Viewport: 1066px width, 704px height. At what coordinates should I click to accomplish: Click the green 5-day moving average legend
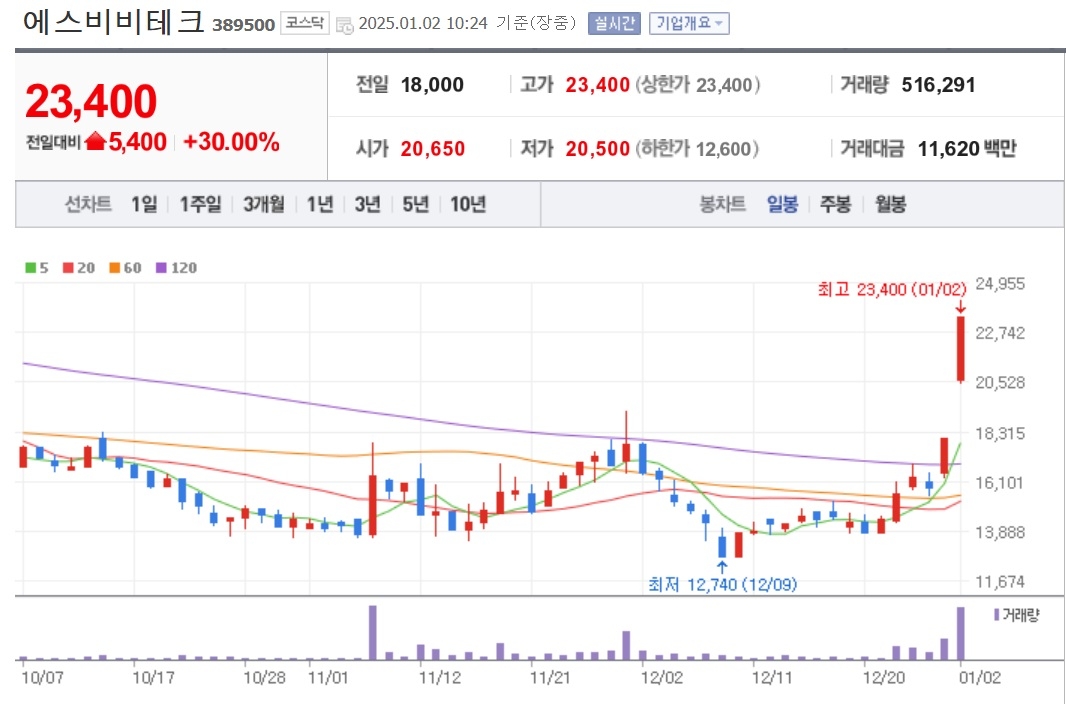point(37,268)
